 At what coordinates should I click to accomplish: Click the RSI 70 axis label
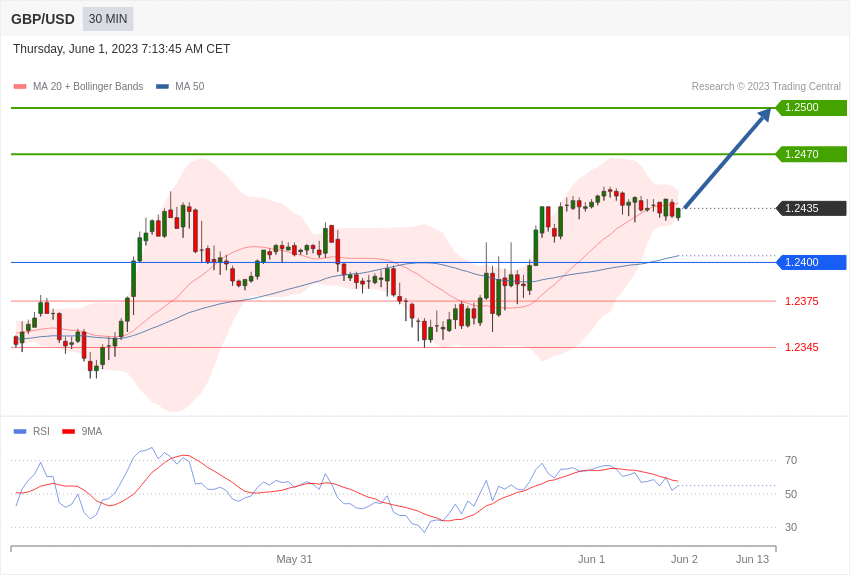pos(791,461)
